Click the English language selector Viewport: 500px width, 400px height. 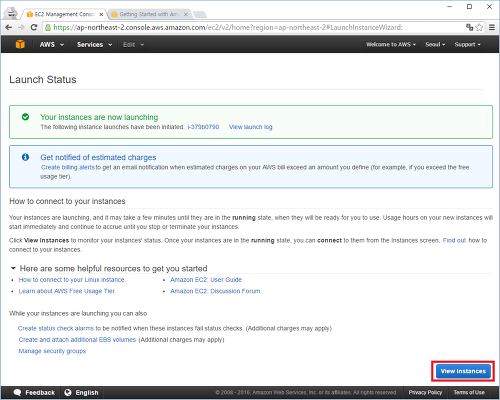(81, 392)
